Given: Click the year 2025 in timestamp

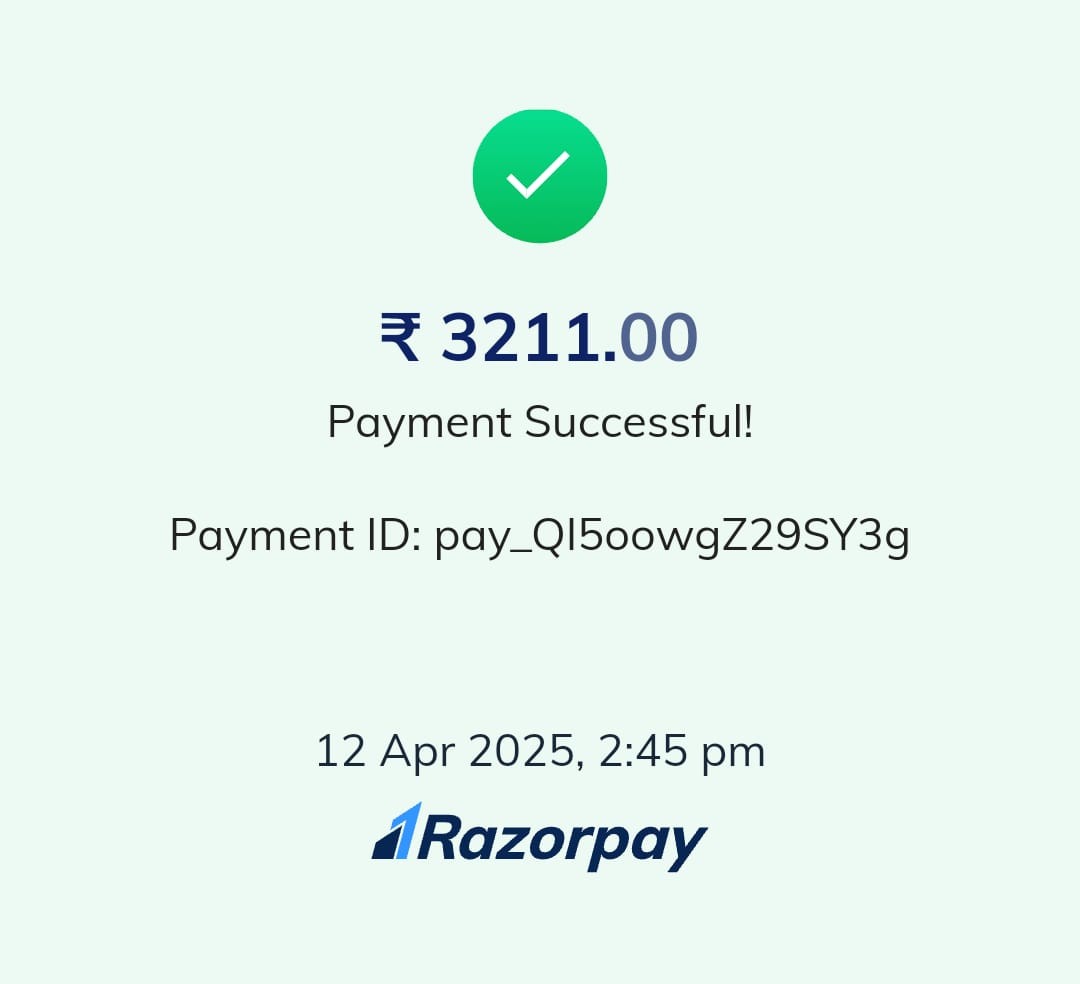Looking at the screenshot, I should (523, 751).
